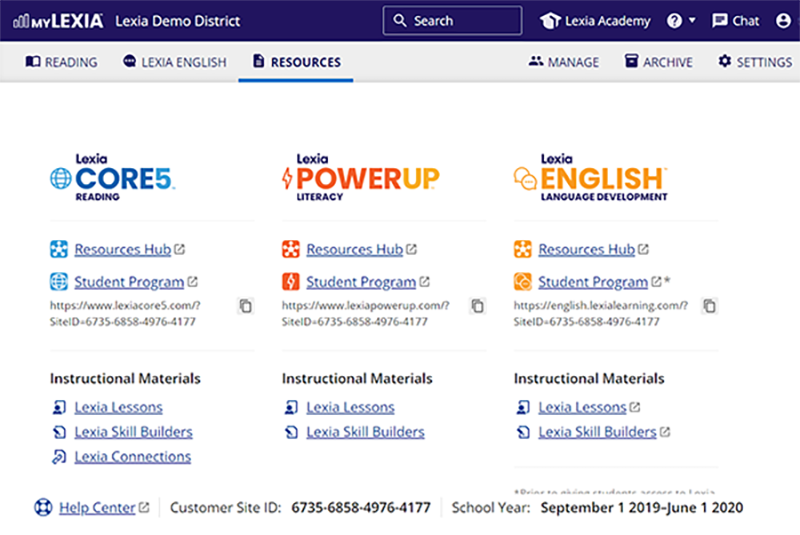Open Lexia English Lexia Lessons

coord(582,407)
